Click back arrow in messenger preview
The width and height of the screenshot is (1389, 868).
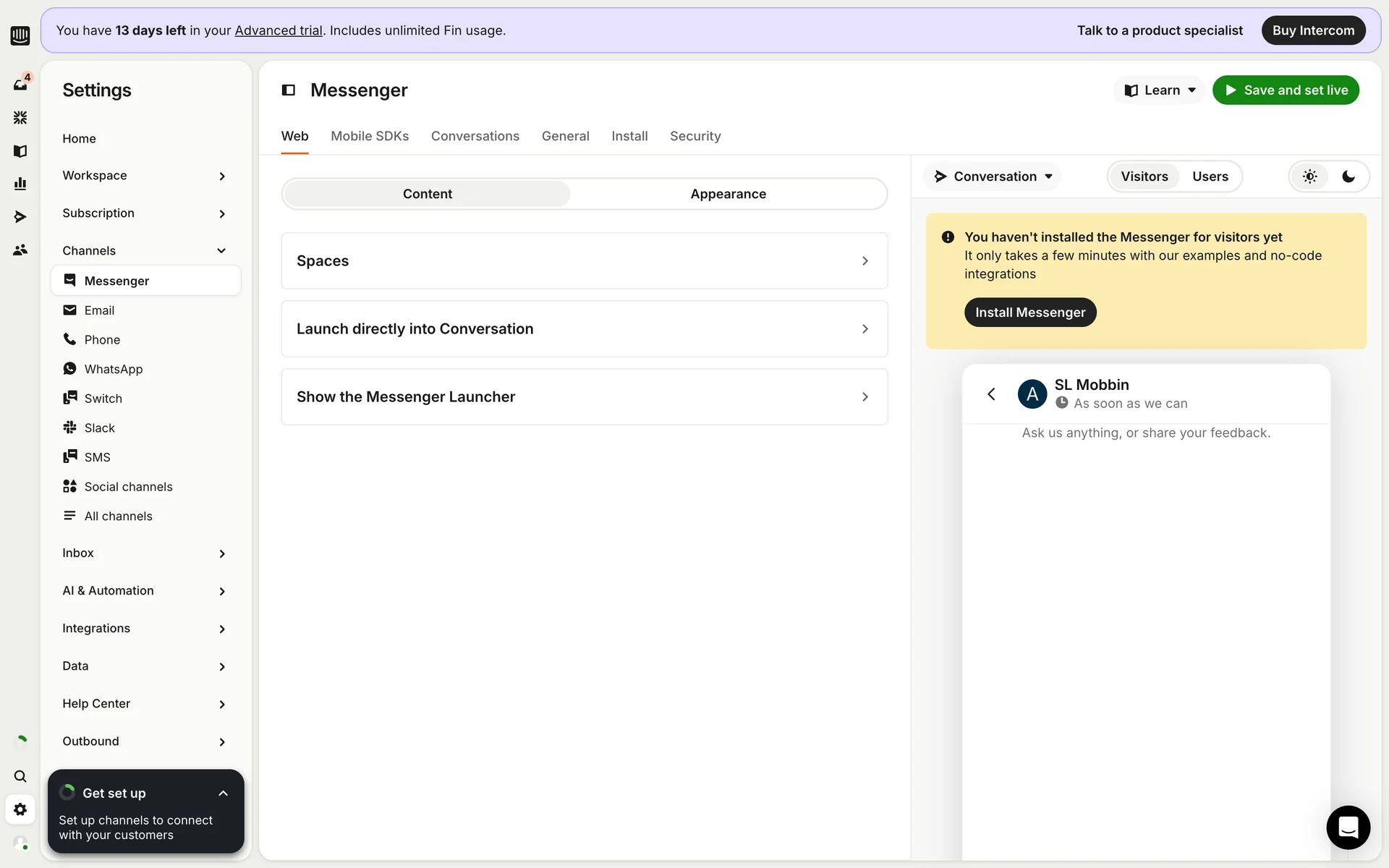991,394
